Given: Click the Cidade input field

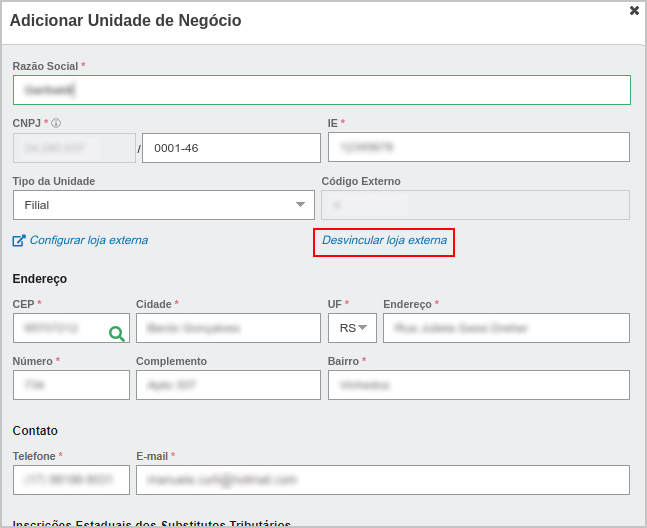Looking at the screenshot, I should tap(228, 328).
